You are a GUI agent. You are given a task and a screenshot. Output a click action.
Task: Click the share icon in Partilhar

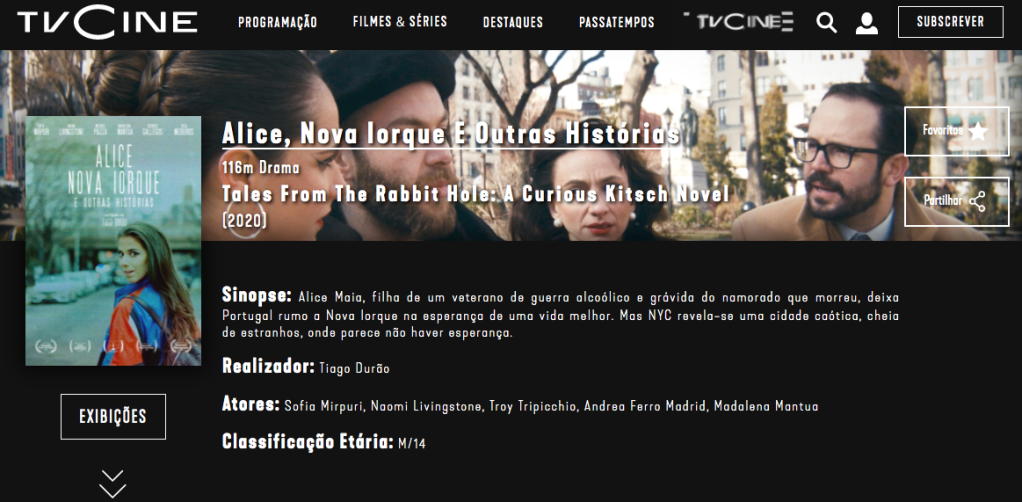(x=976, y=201)
